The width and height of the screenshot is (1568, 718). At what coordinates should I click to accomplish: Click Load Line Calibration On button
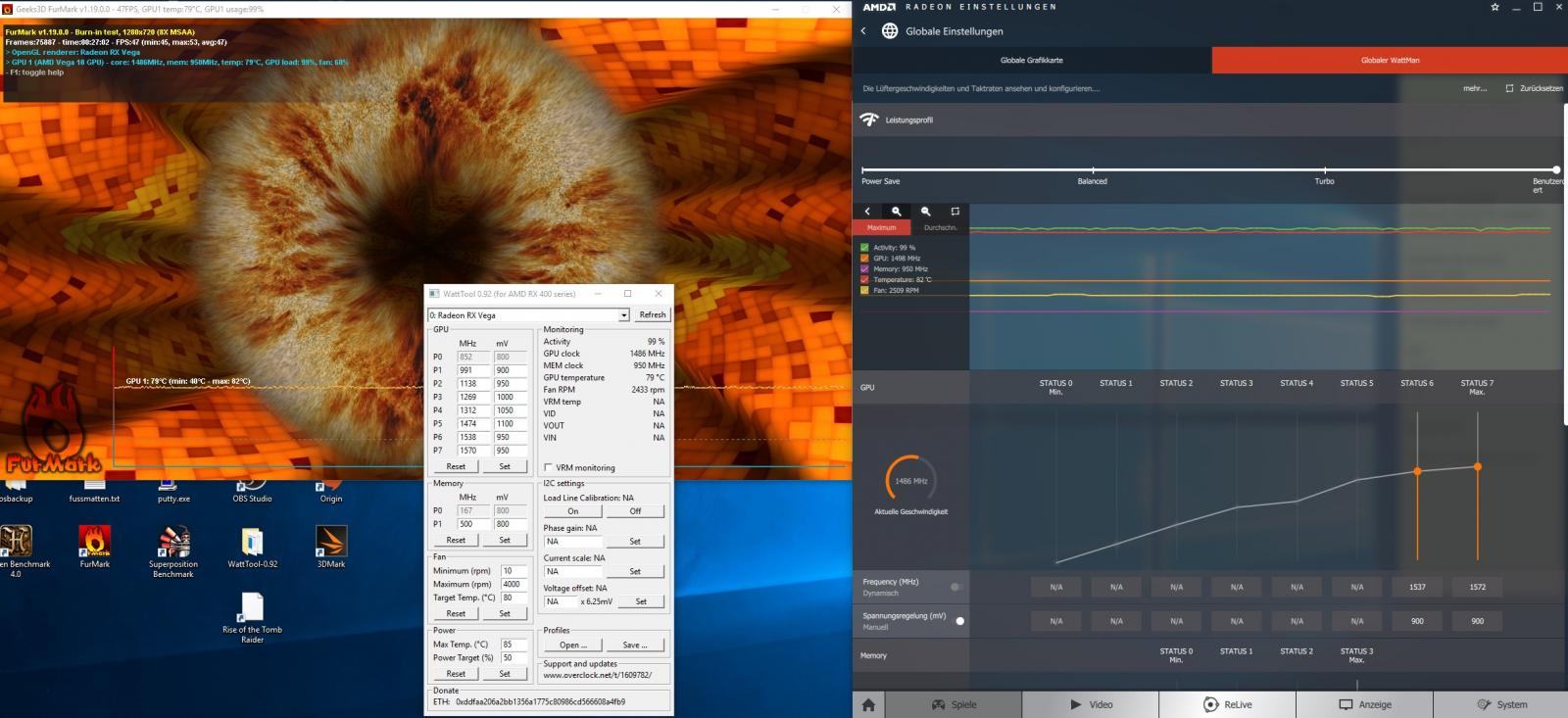[x=573, y=511]
